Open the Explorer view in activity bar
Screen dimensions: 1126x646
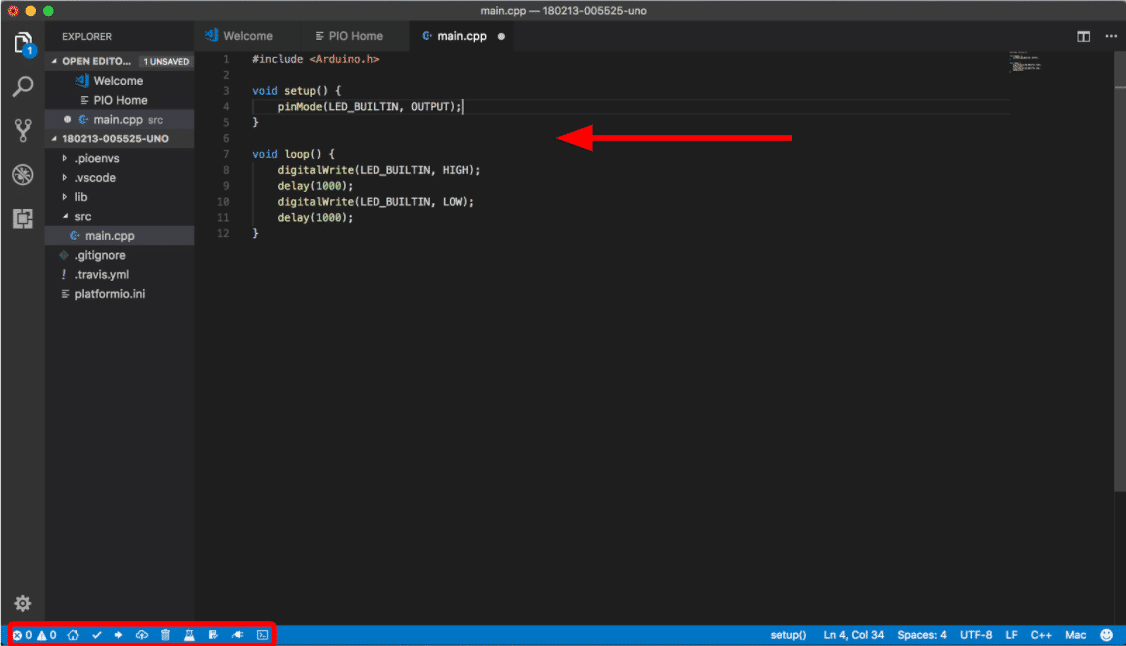tap(23, 44)
